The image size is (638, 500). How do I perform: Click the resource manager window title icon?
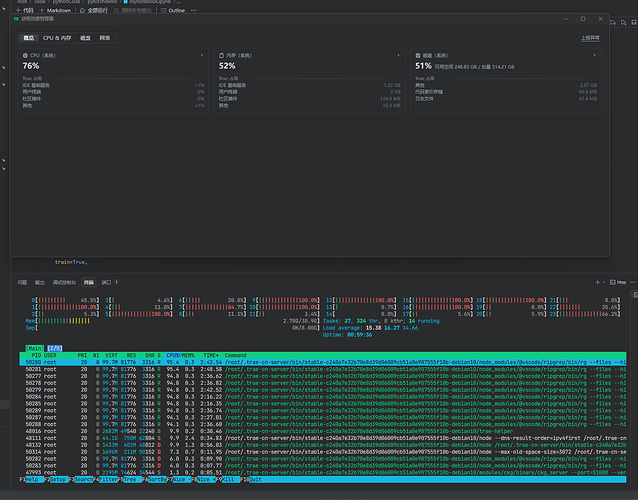[16, 19]
